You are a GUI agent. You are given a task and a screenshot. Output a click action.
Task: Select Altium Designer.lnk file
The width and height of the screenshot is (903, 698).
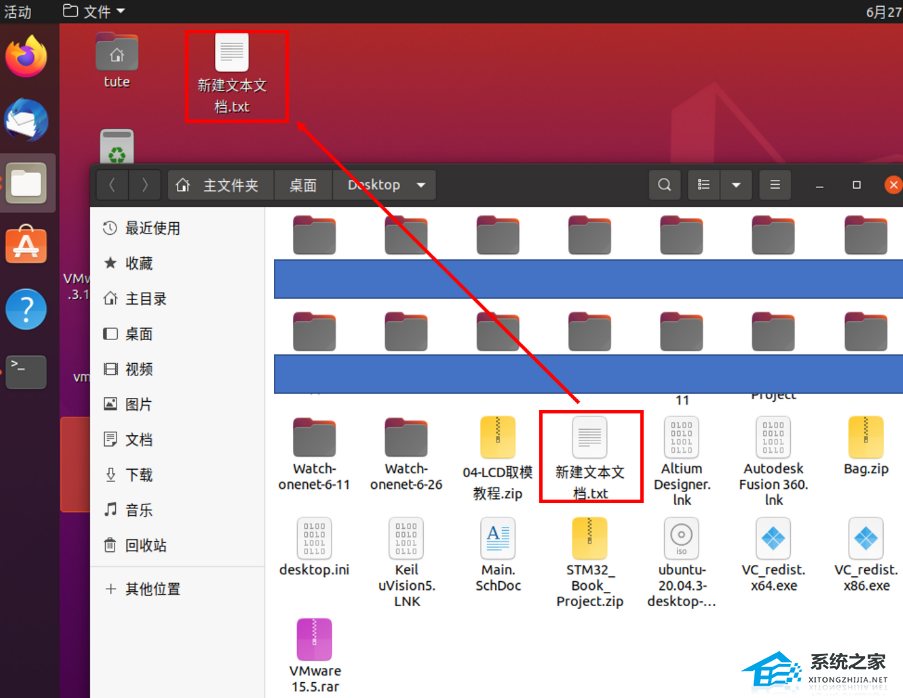(682, 461)
